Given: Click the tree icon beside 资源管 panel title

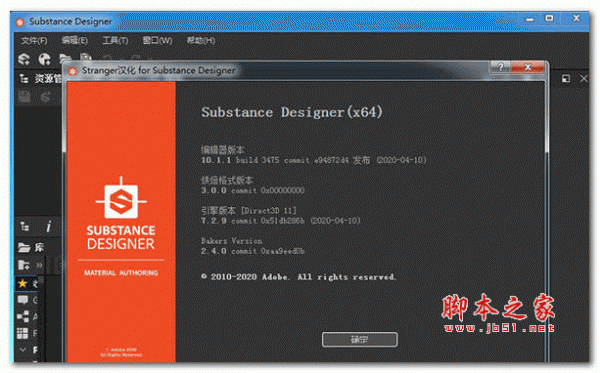Looking at the screenshot, I should [x=24, y=79].
